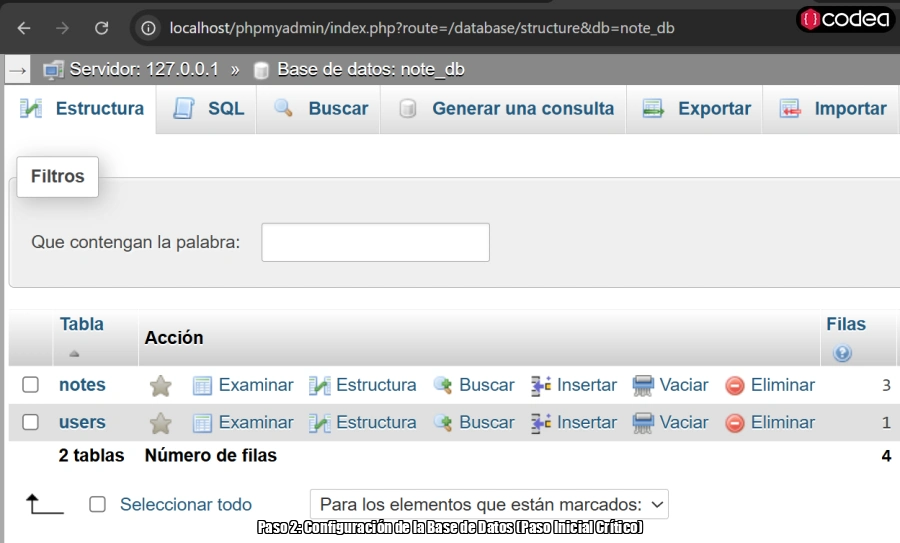Viewport: 900px width, 543px height.
Task: Click the address bar URL
Action: tap(422, 28)
